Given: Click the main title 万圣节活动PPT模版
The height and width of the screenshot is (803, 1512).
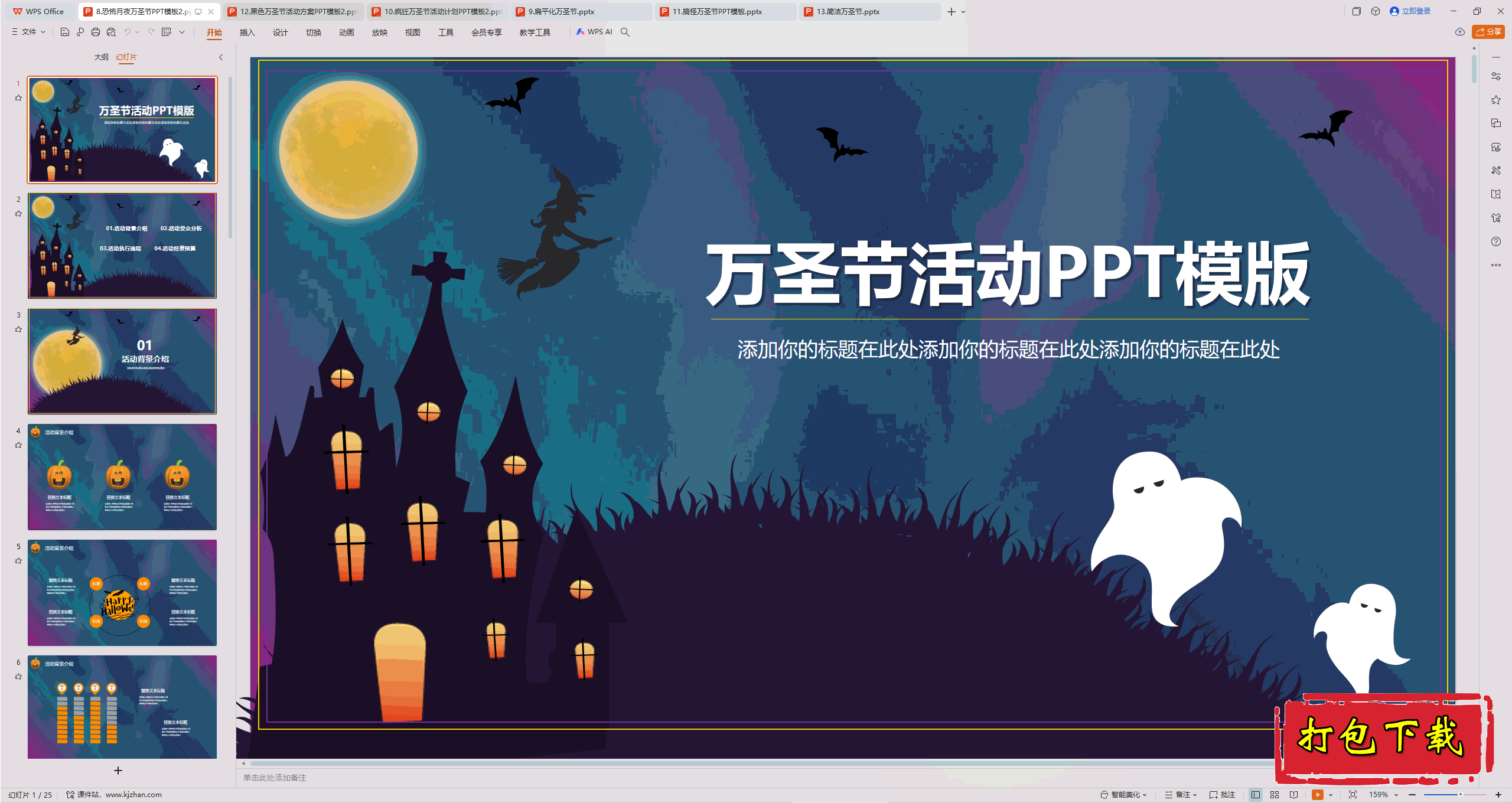Looking at the screenshot, I should point(1009,274).
